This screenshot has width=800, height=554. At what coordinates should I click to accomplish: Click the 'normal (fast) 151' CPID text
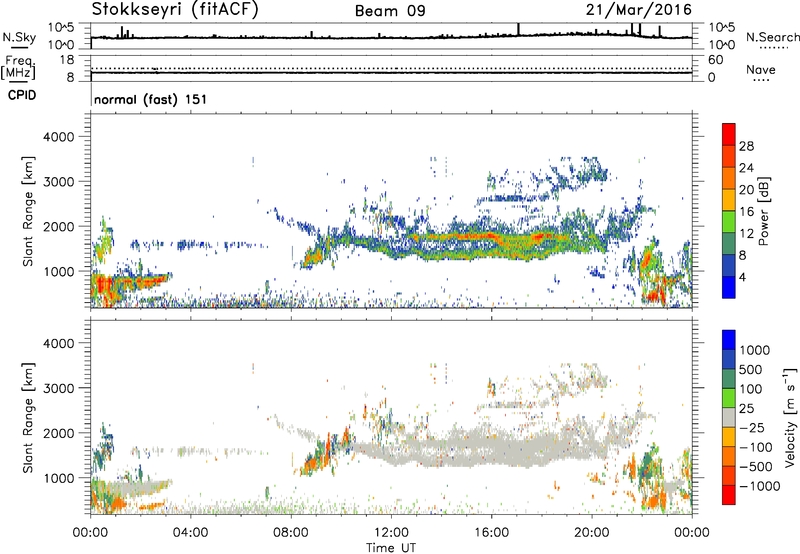coord(151,99)
